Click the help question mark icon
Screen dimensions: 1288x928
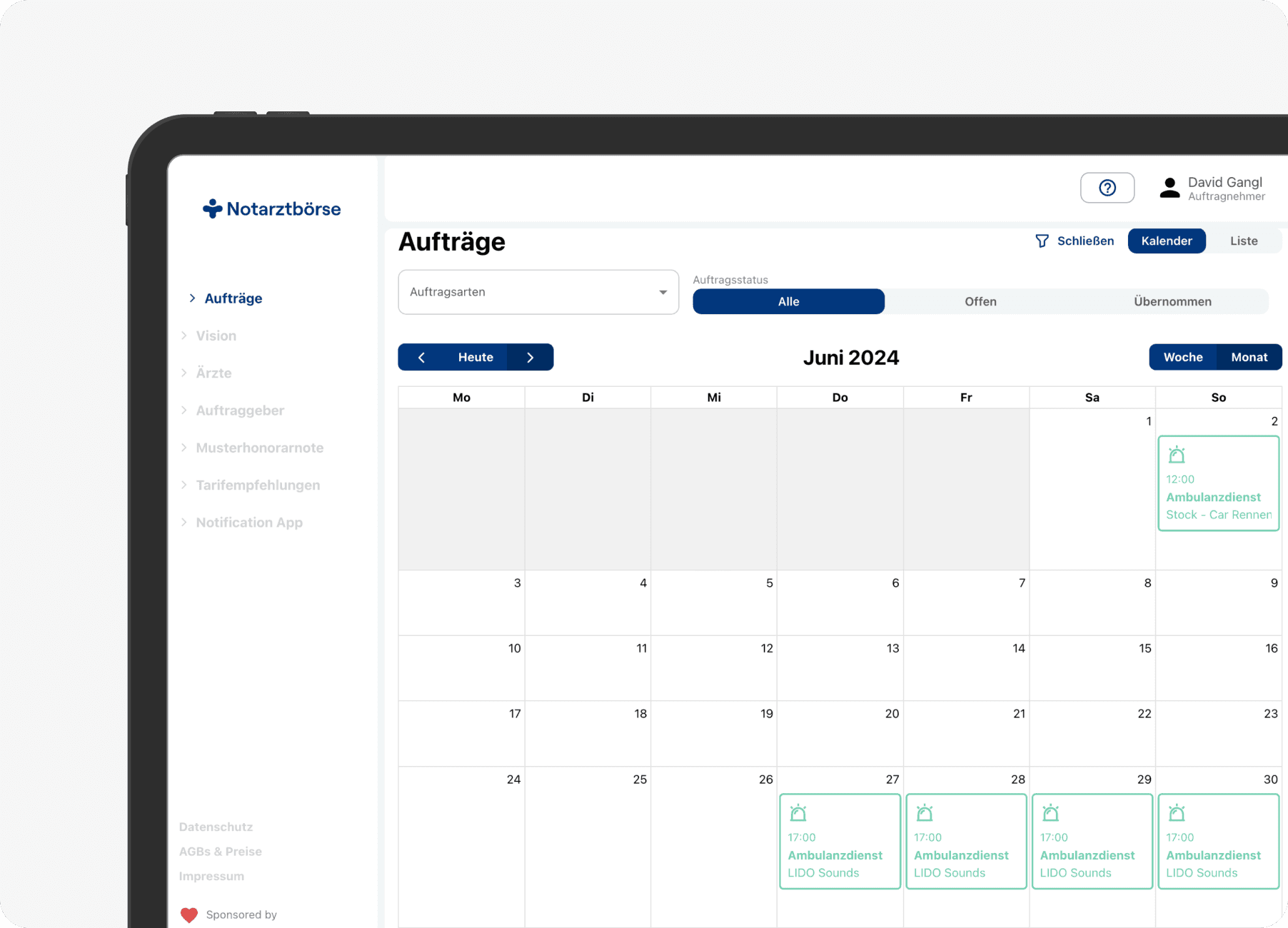click(x=1107, y=188)
